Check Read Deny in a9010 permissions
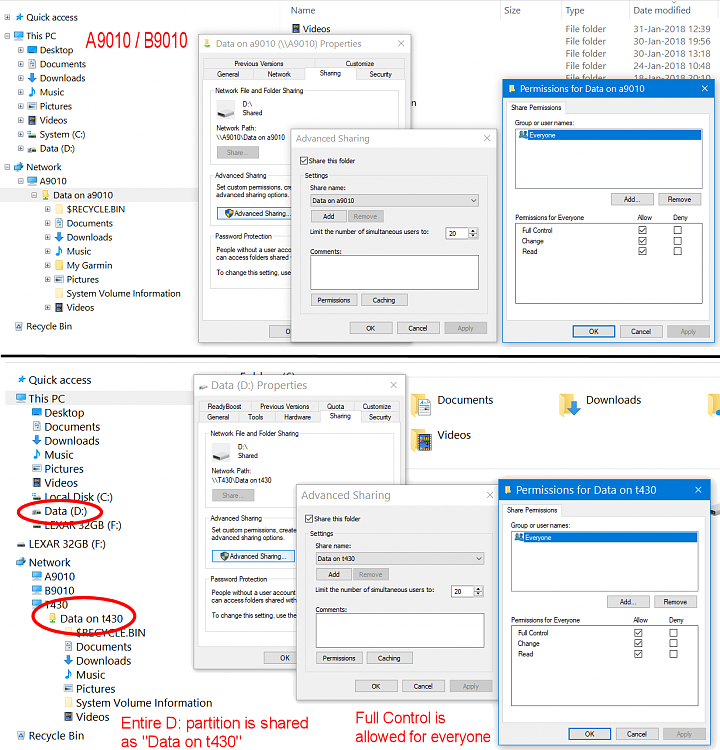This screenshot has width=720, height=750. coord(677,251)
